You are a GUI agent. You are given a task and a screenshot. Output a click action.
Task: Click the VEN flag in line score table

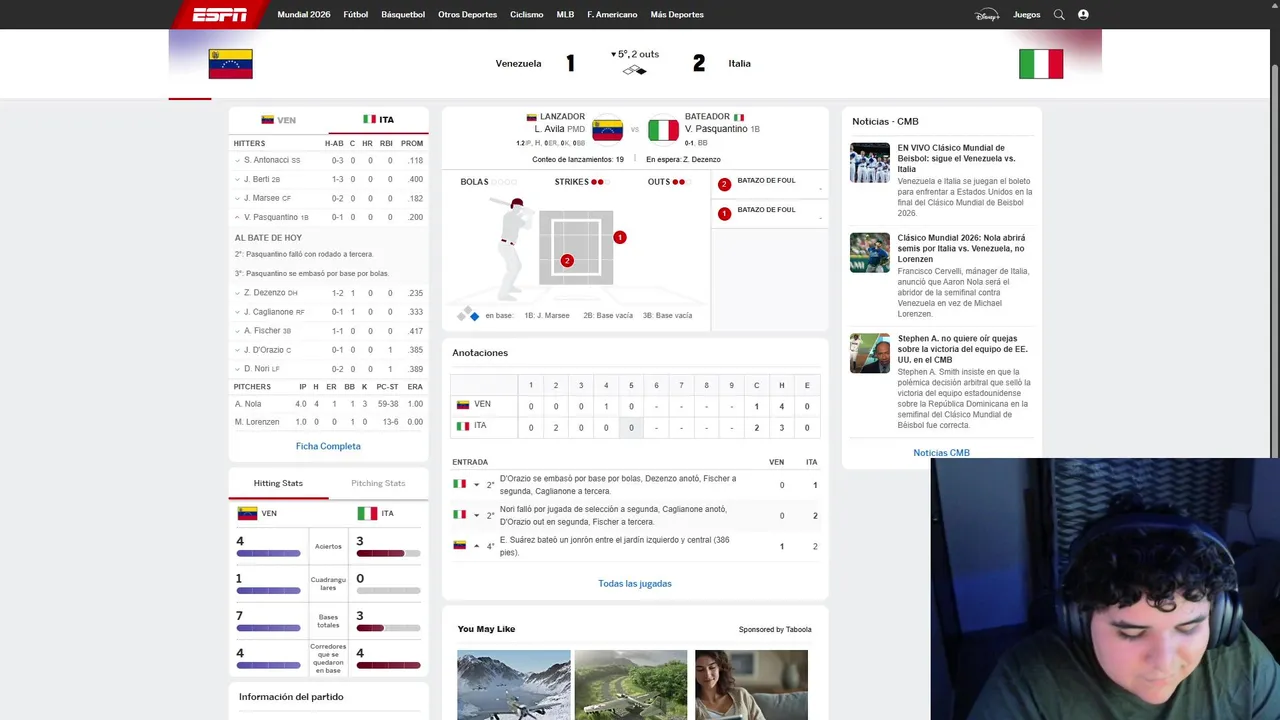point(463,405)
